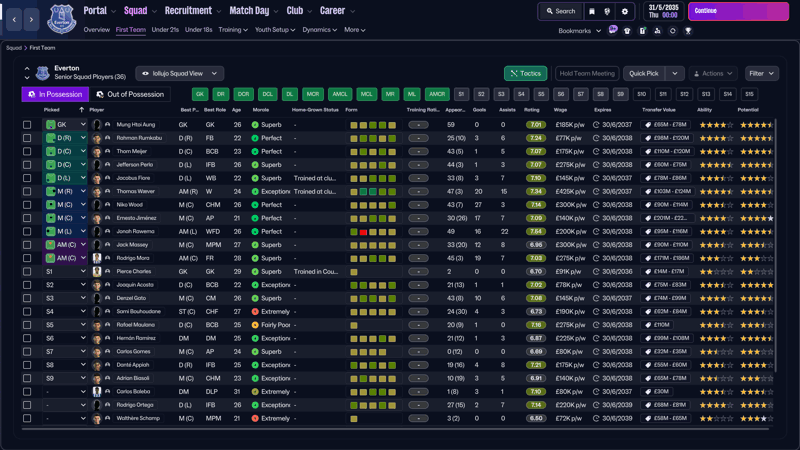Click Pierce Charles's player portrait
The image size is (800, 450).
pos(96,271)
